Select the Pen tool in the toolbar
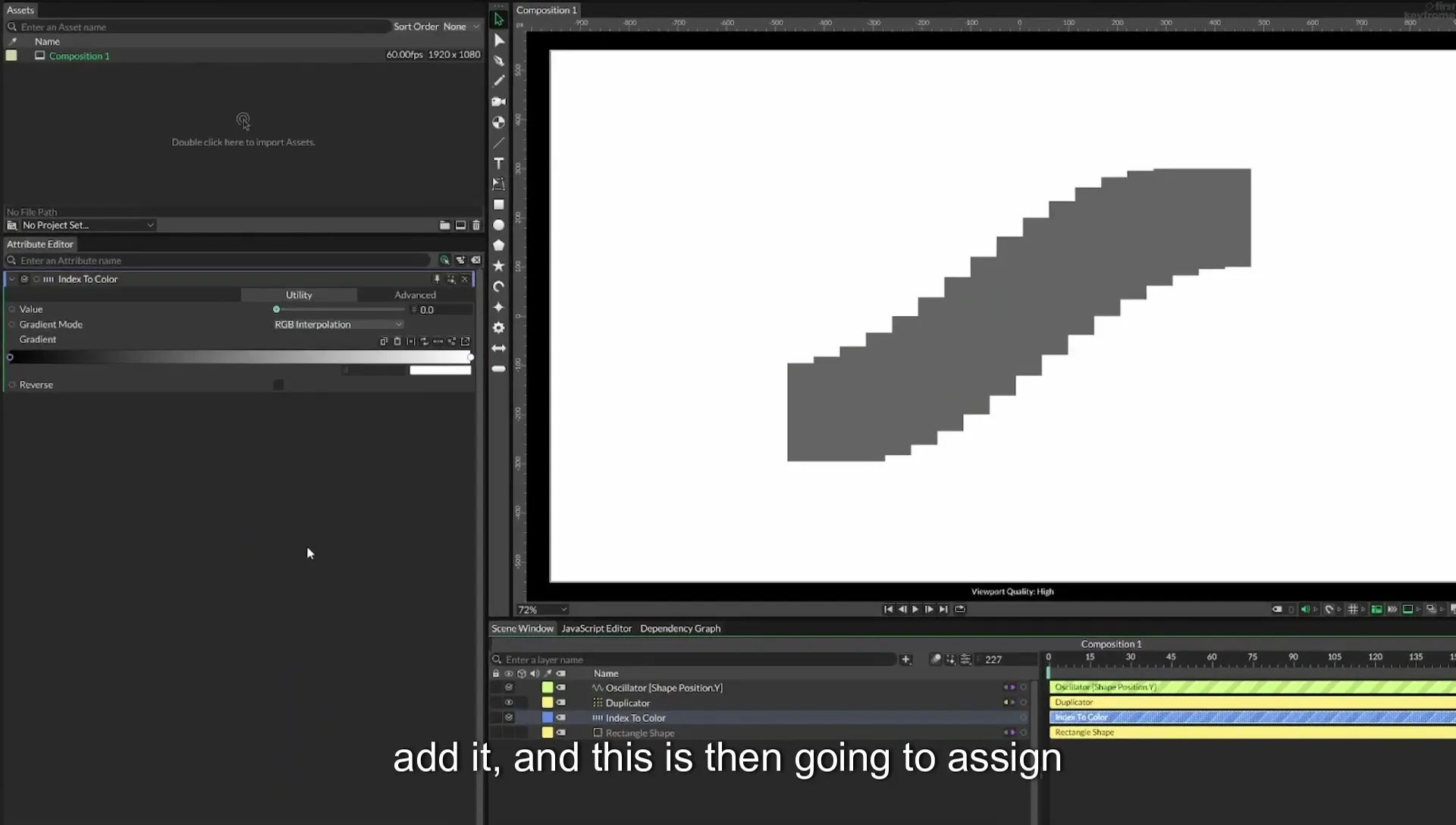This screenshot has height=825, width=1456. tap(498, 61)
